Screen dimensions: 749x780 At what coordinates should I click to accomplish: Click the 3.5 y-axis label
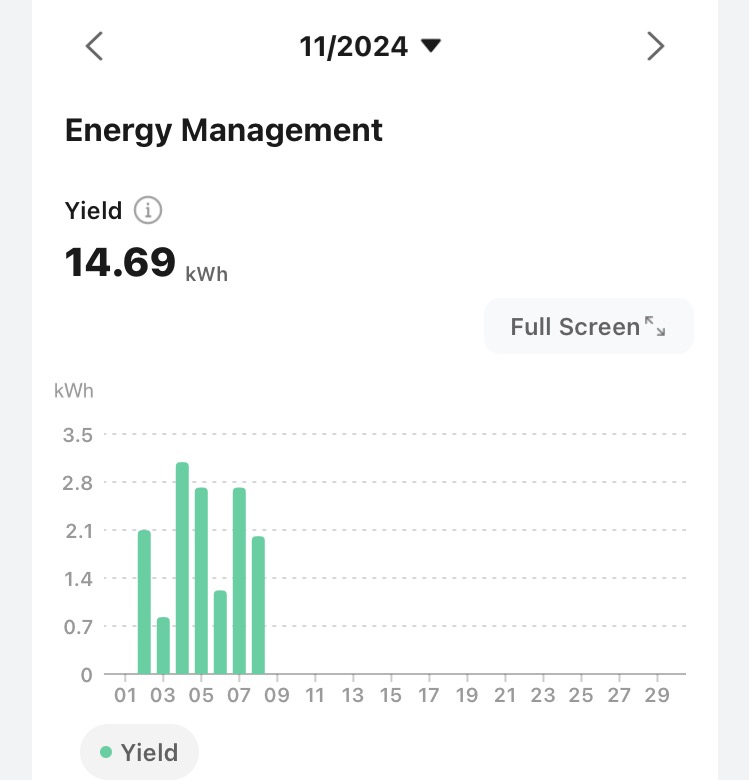[77, 435]
